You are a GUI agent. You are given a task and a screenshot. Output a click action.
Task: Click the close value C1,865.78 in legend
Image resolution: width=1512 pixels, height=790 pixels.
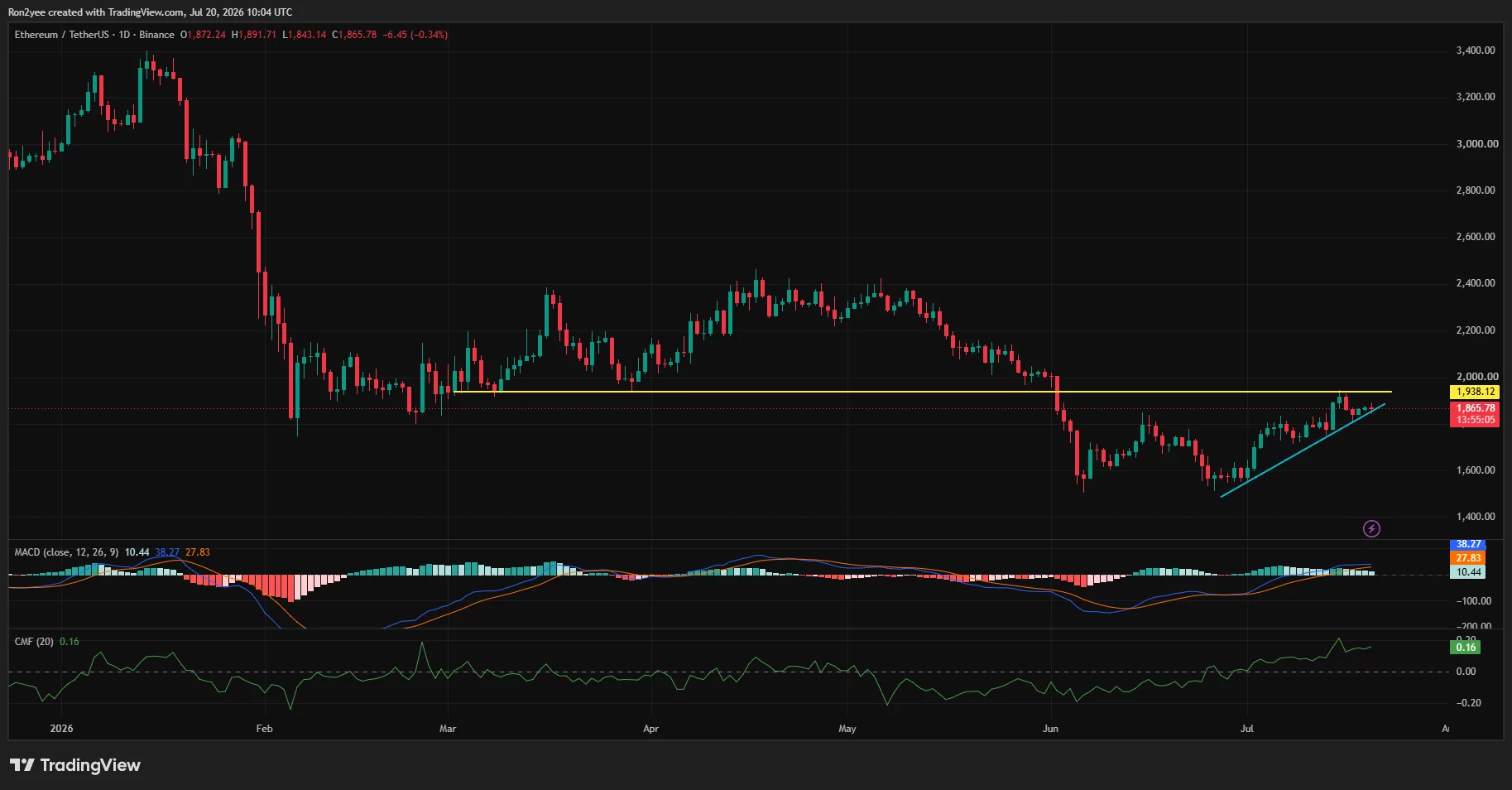(354, 35)
